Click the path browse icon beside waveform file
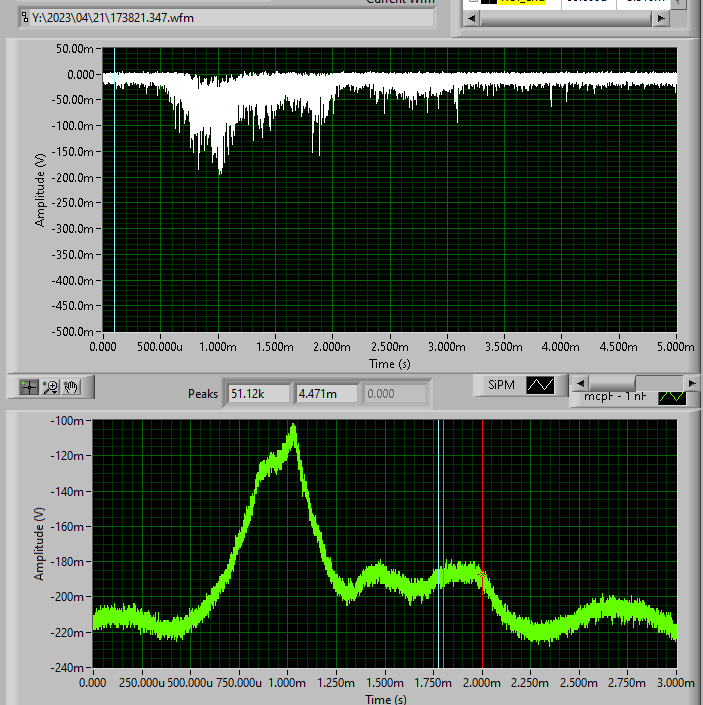703x705 pixels. [24, 18]
